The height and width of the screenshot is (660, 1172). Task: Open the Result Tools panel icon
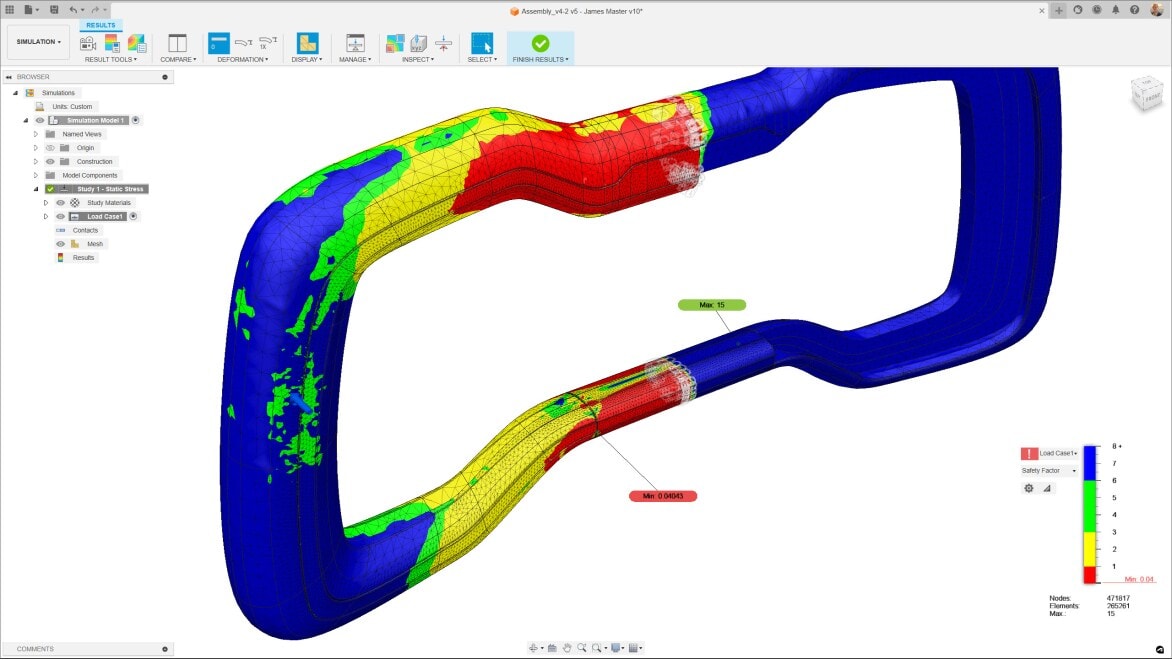click(87, 44)
